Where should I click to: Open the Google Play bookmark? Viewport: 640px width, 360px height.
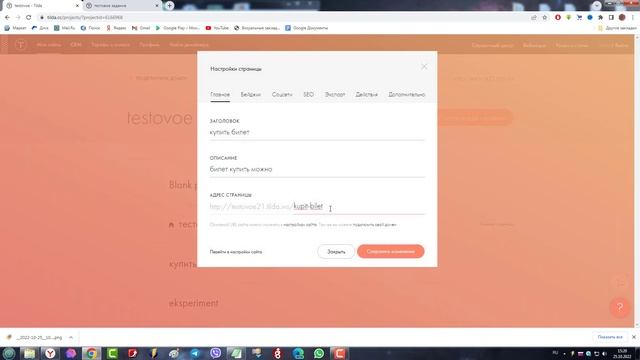178,28
